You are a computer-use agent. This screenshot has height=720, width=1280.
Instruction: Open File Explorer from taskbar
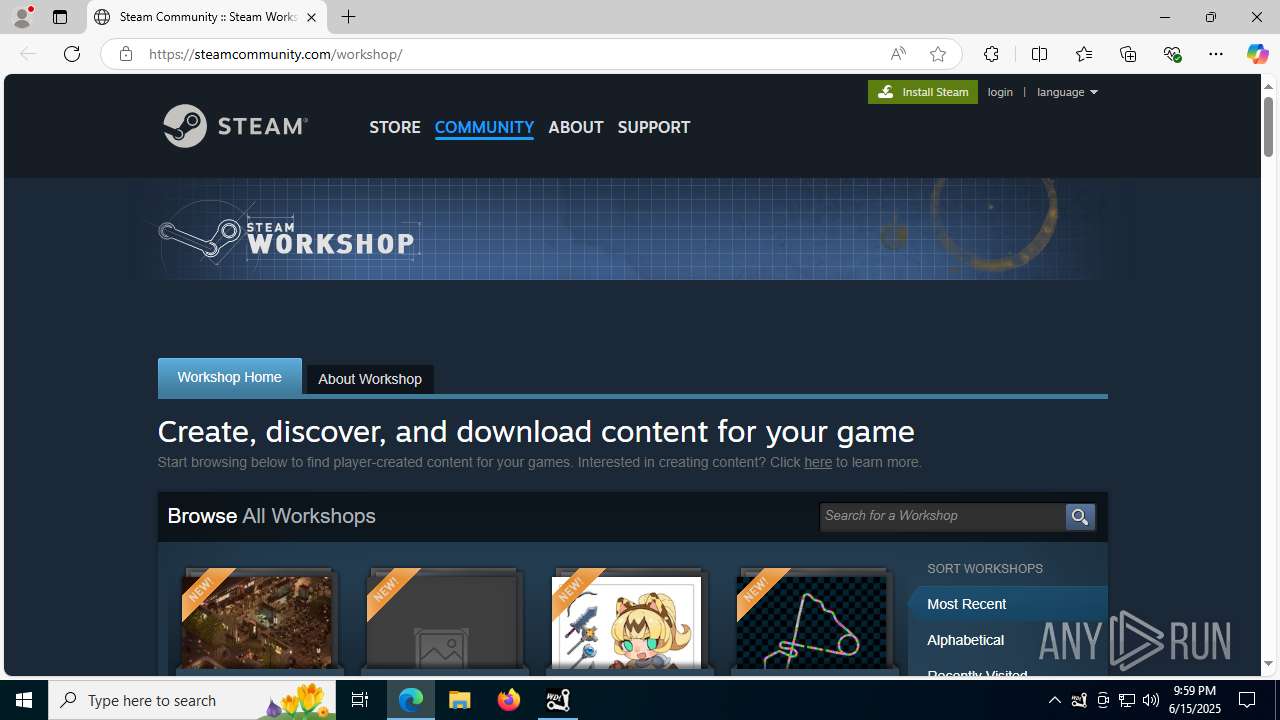coord(460,700)
